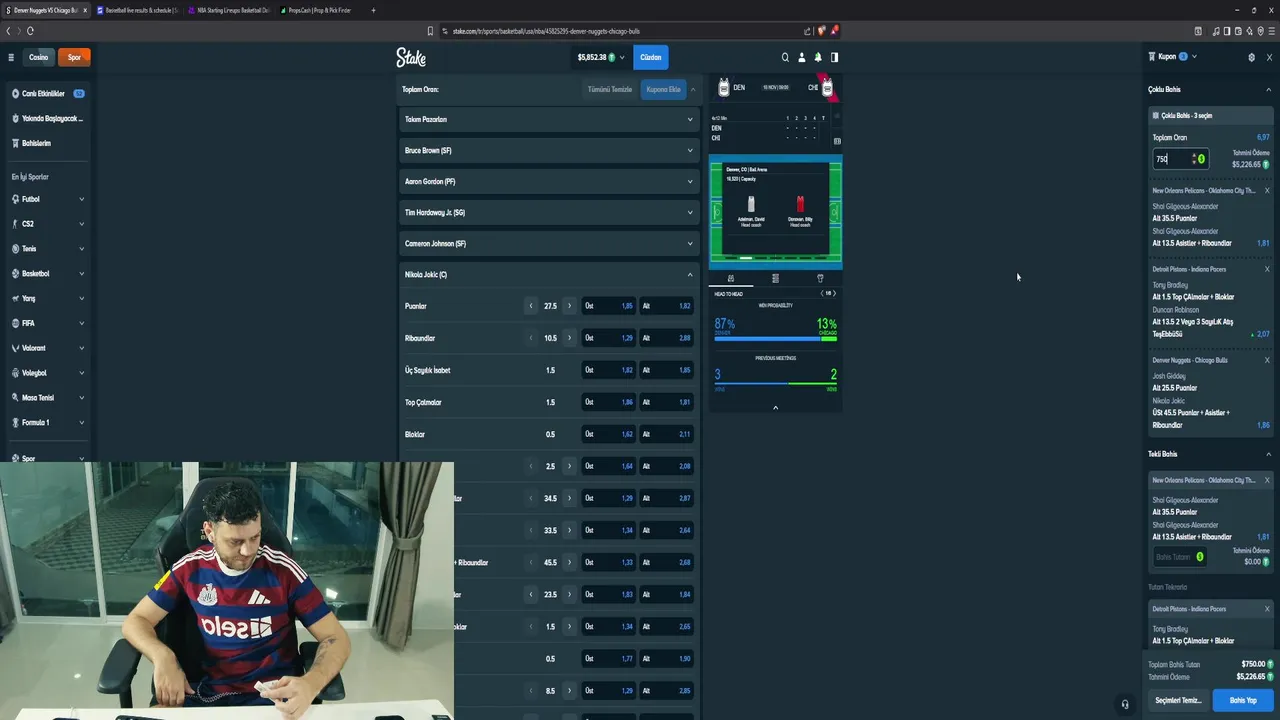Expand Basketbol in sidebar
1280x720 pixels.
[47, 273]
